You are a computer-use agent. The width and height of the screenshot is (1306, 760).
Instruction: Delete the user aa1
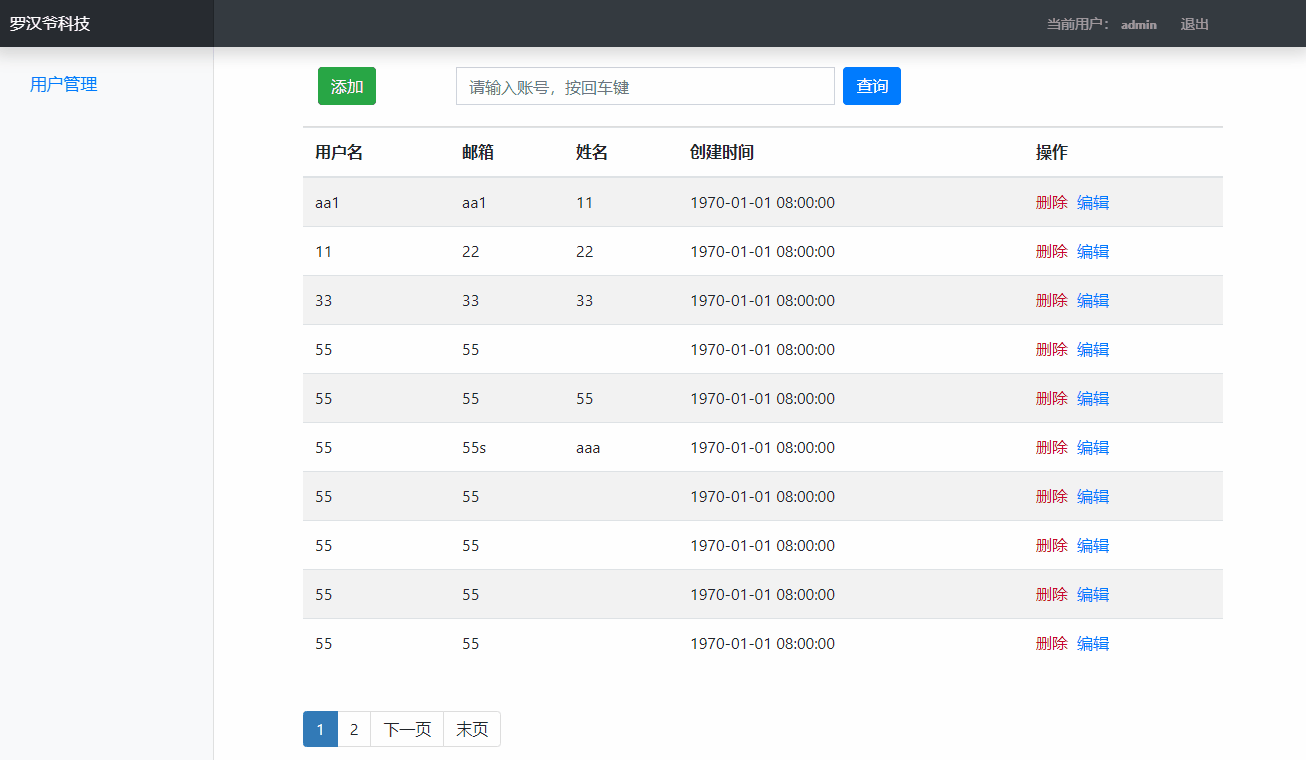point(1052,201)
